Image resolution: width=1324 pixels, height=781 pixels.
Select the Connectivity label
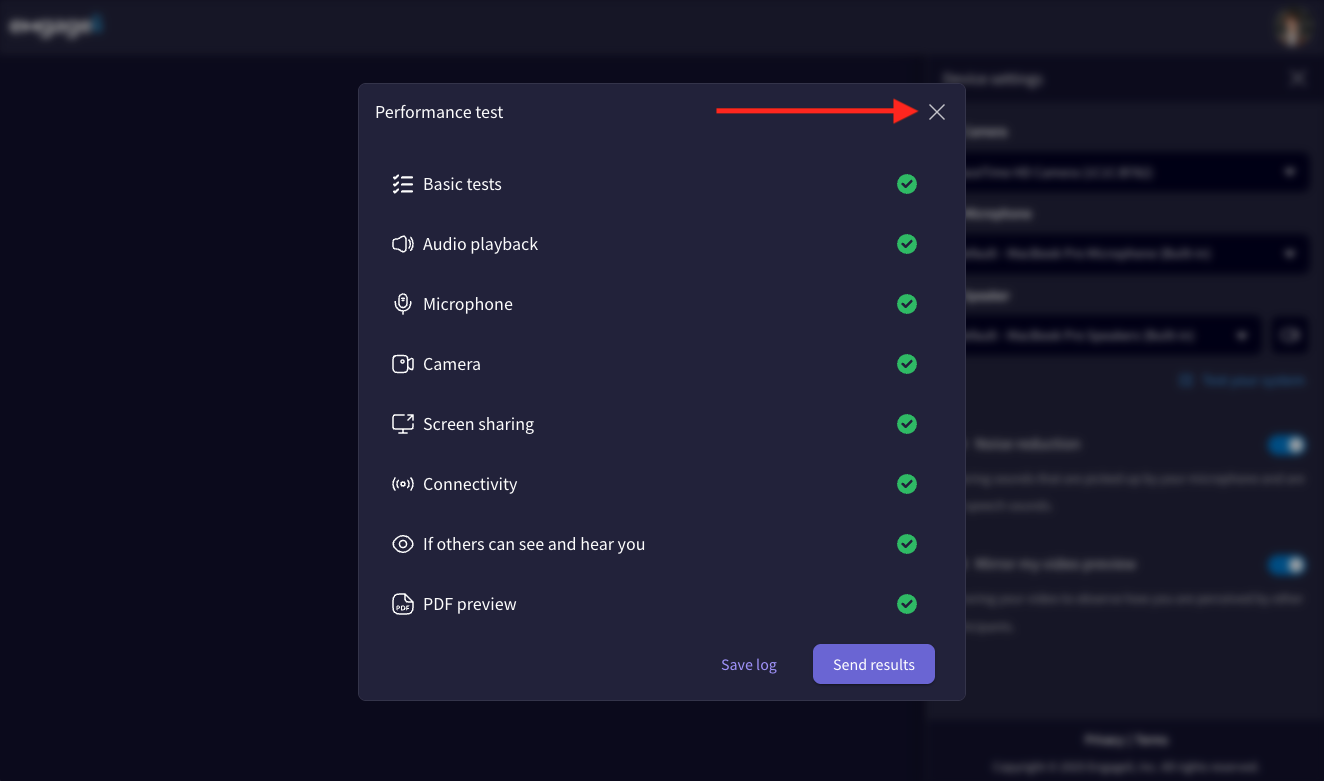[470, 484]
